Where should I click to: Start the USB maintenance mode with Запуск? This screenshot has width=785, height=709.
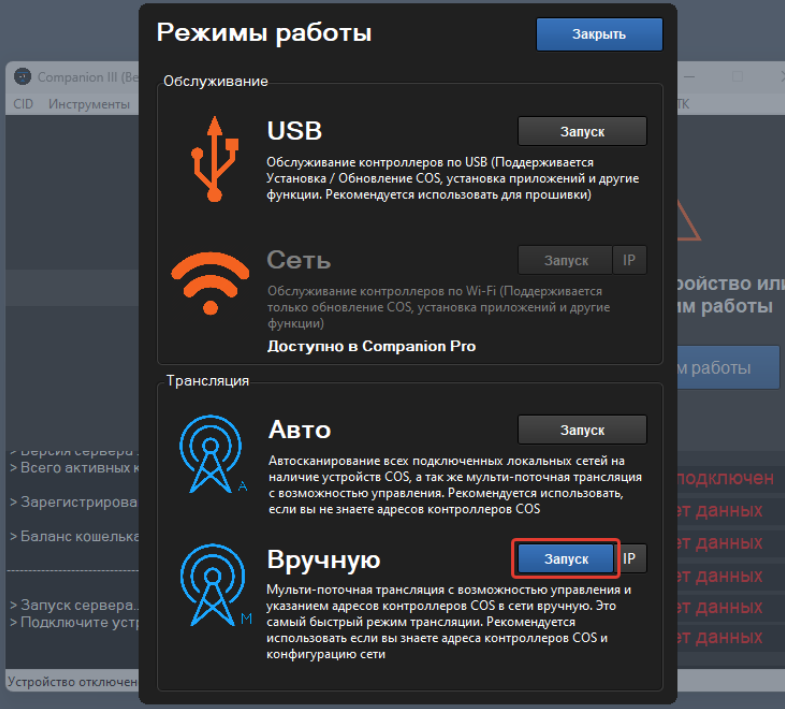582,131
